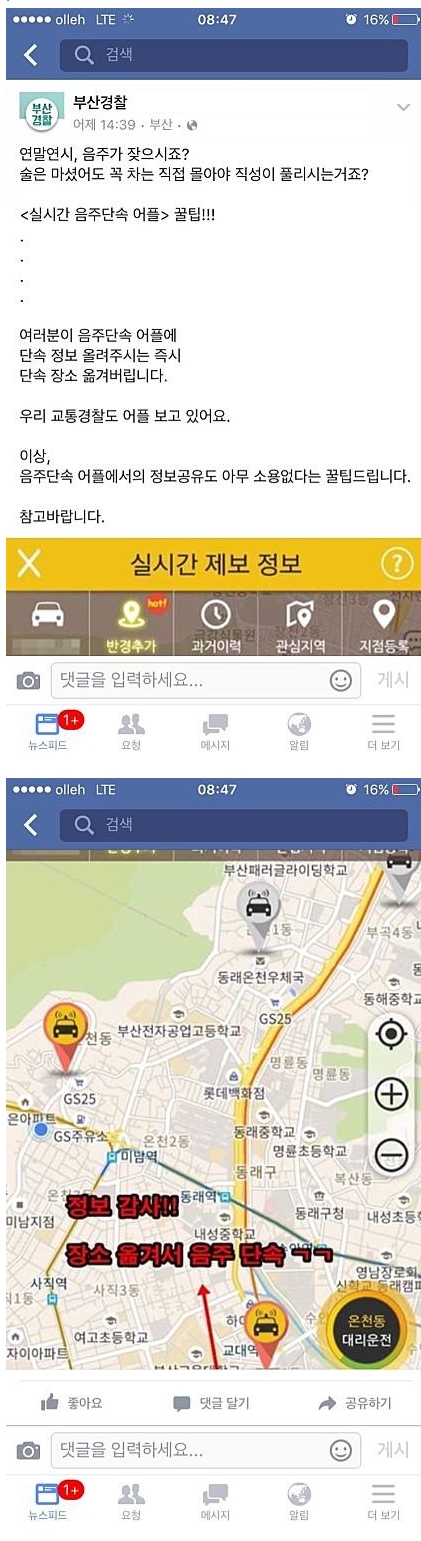Screen dimensions: 421x1541
Task: Zoom out with the map minus button
Action: click(x=391, y=1155)
